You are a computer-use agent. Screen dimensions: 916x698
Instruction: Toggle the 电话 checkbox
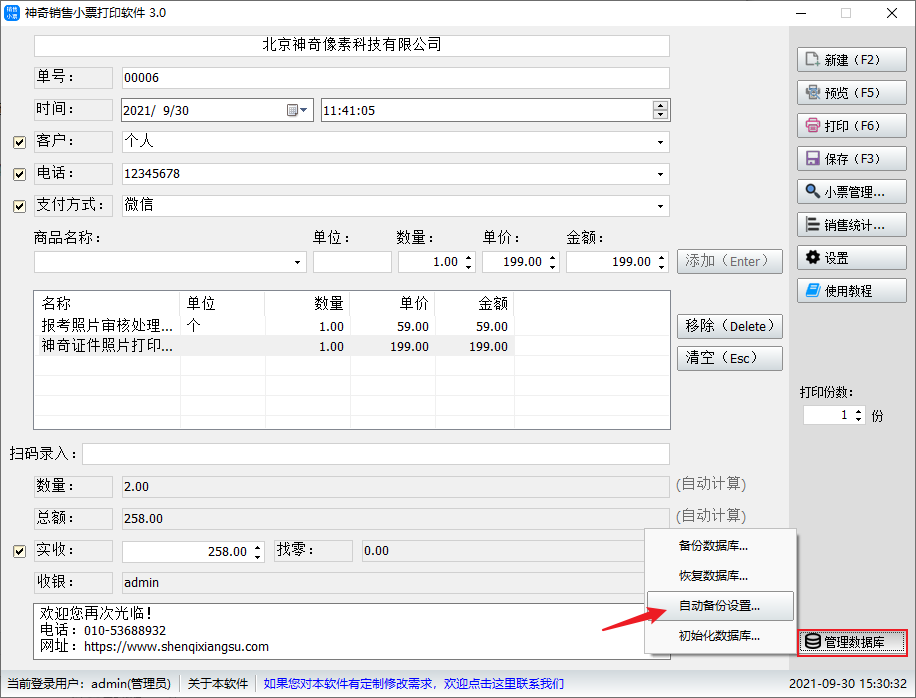19,174
